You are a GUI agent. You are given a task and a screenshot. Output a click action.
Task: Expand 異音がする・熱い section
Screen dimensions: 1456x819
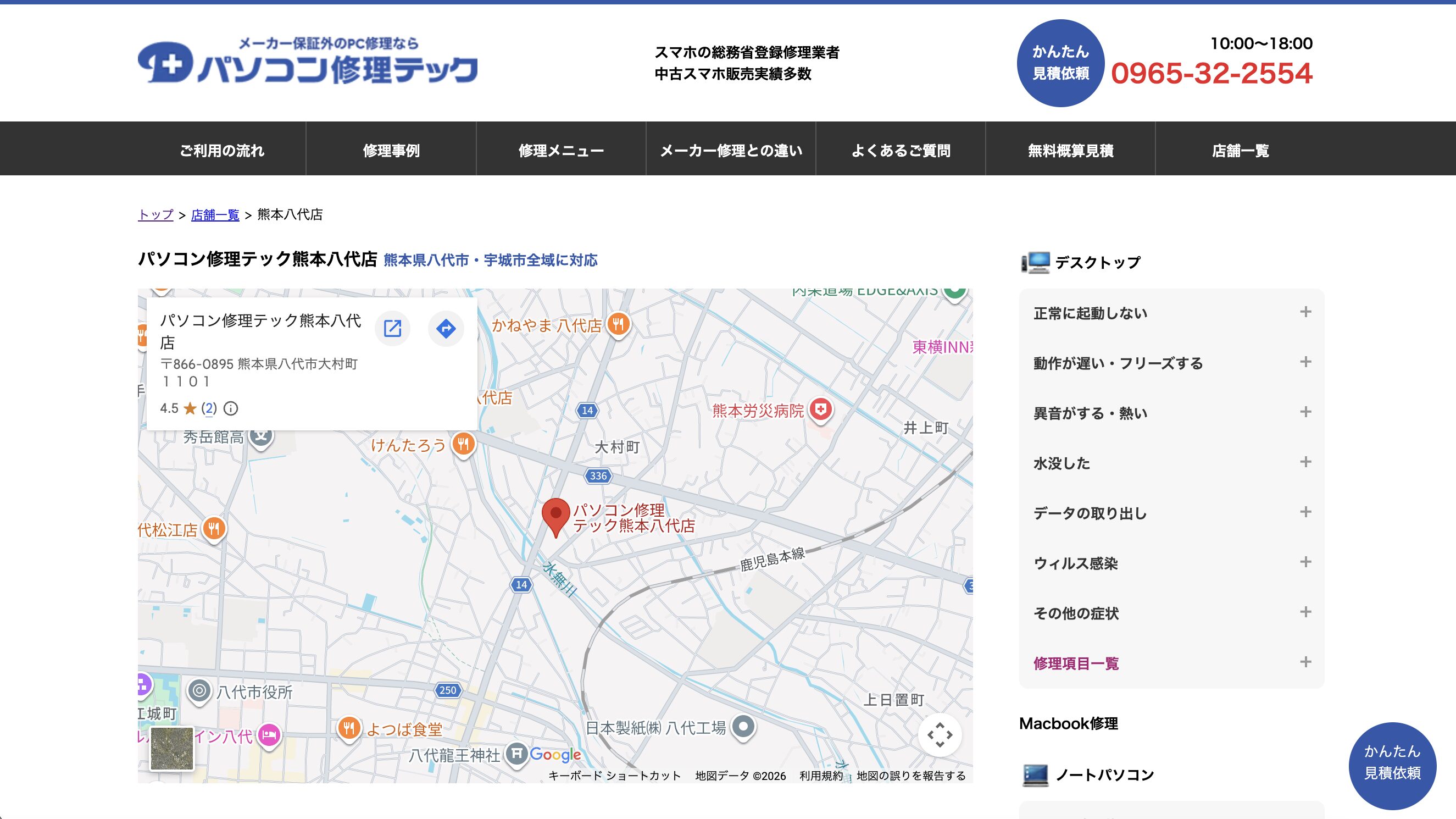pos(1172,413)
